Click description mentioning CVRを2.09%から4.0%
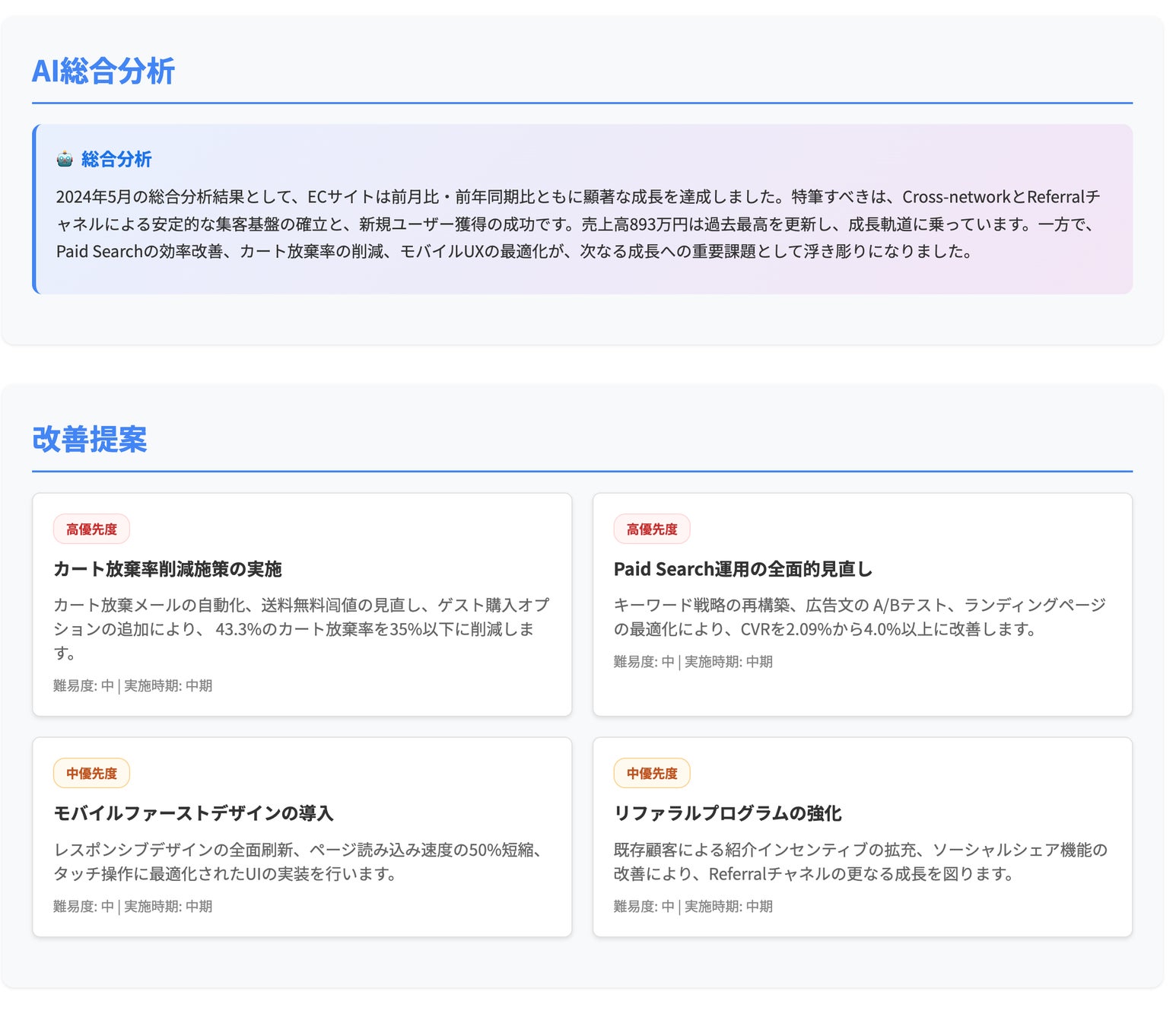The image size is (1176, 1027). pyautogui.click(x=860, y=617)
